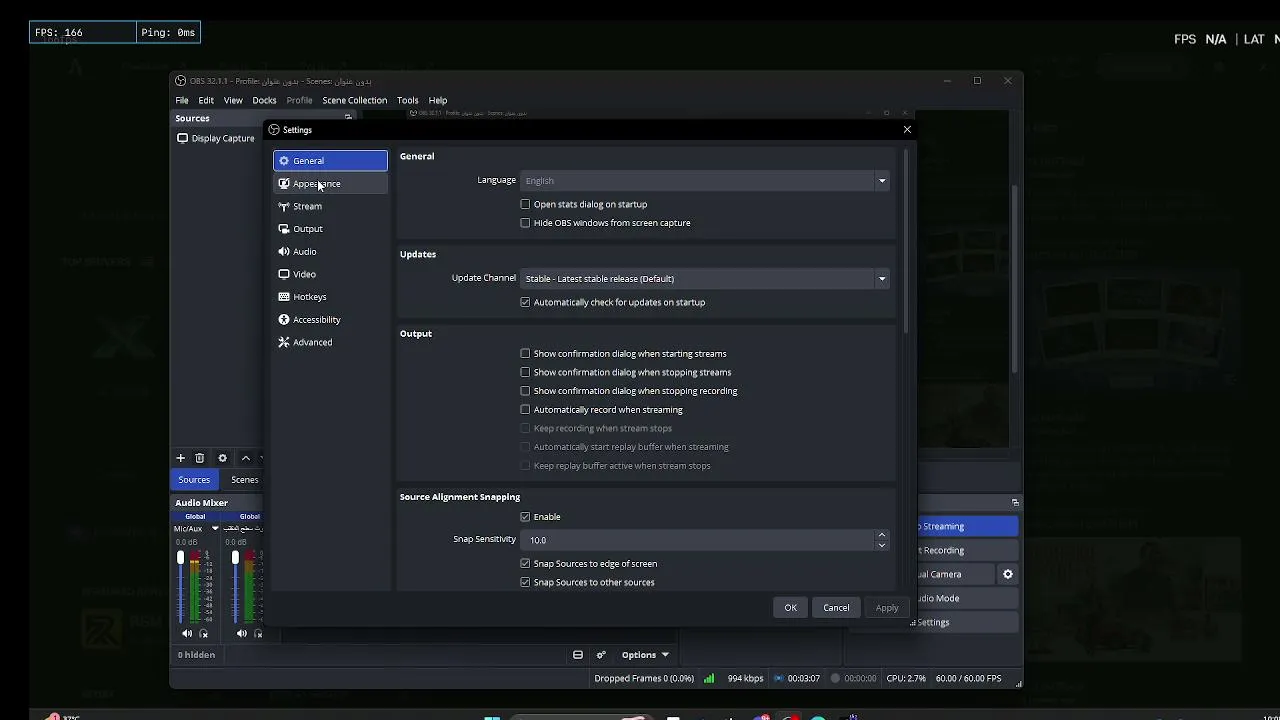This screenshot has height=720, width=1280.
Task: Mute the second audio channel speaker icon
Action: pos(241,634)
